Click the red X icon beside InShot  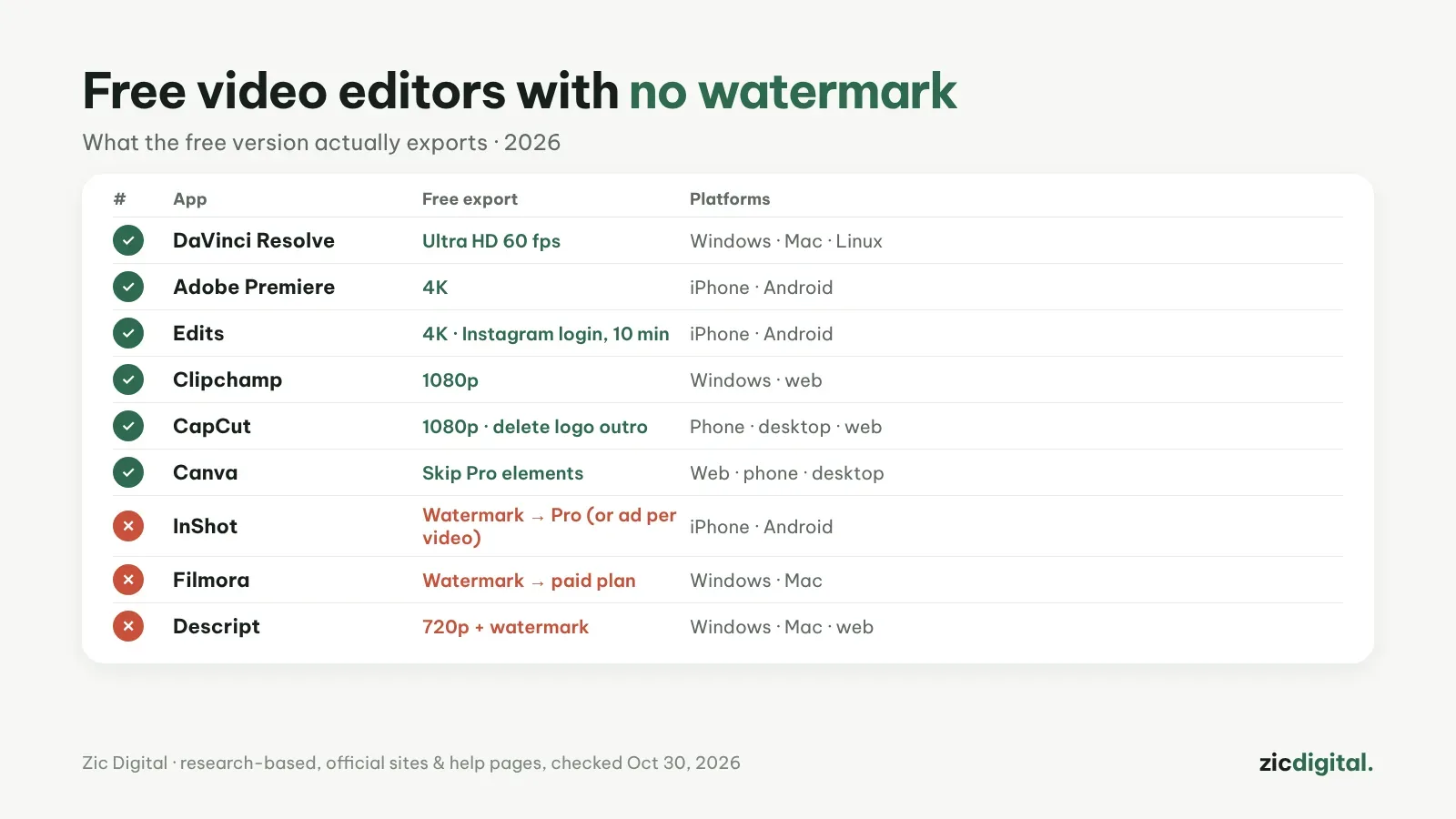(128, 526)
